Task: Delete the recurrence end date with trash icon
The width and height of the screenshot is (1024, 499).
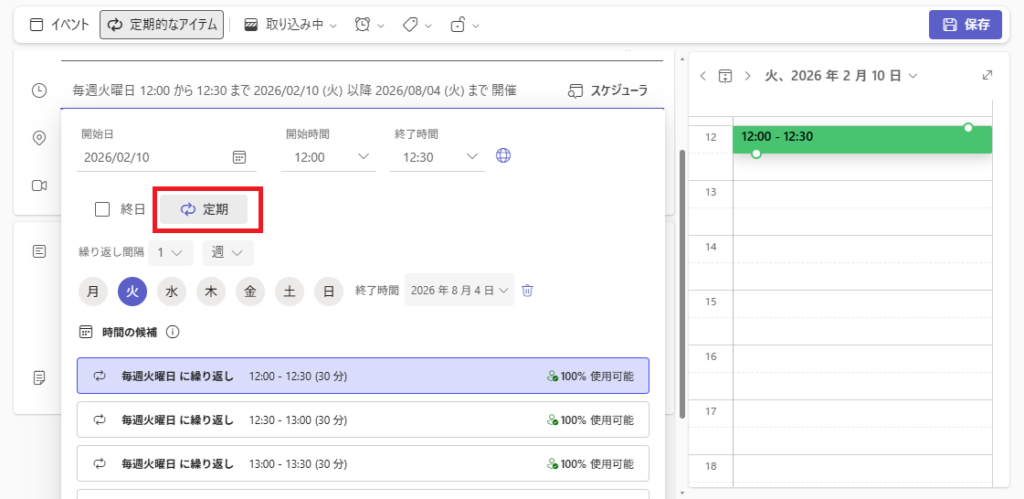Action: click(528, 291)
